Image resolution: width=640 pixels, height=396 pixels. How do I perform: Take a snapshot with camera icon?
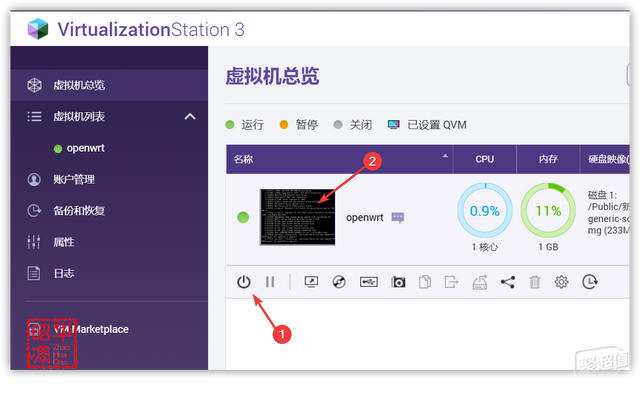pyautogui.click(x=398, y=282)
